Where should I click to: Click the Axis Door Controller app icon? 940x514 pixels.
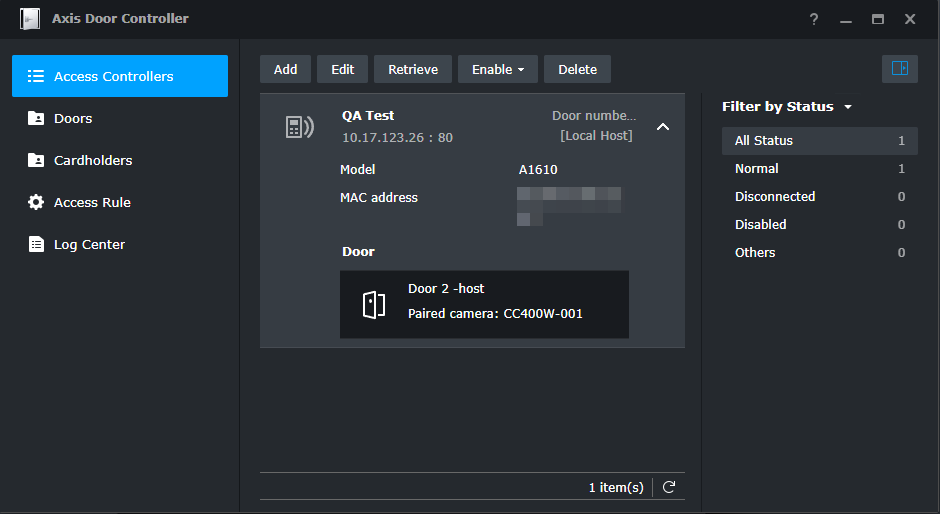pos(29,19)
